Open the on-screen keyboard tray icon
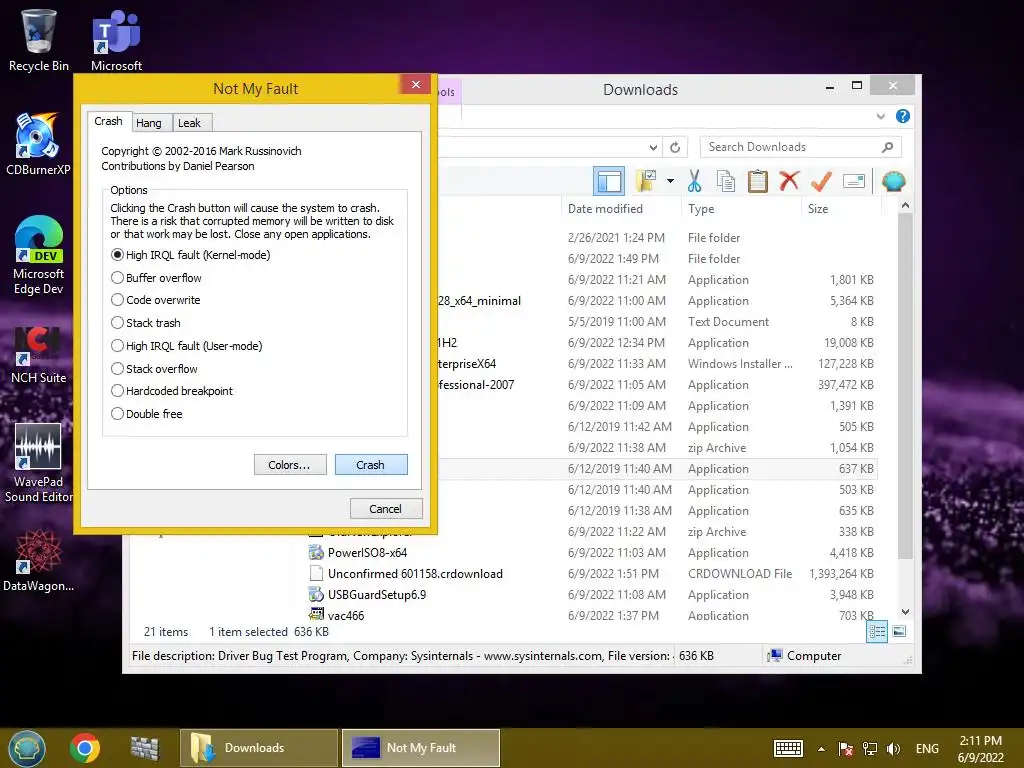This screenshot has height=768, width=1024. click(788, 748)
